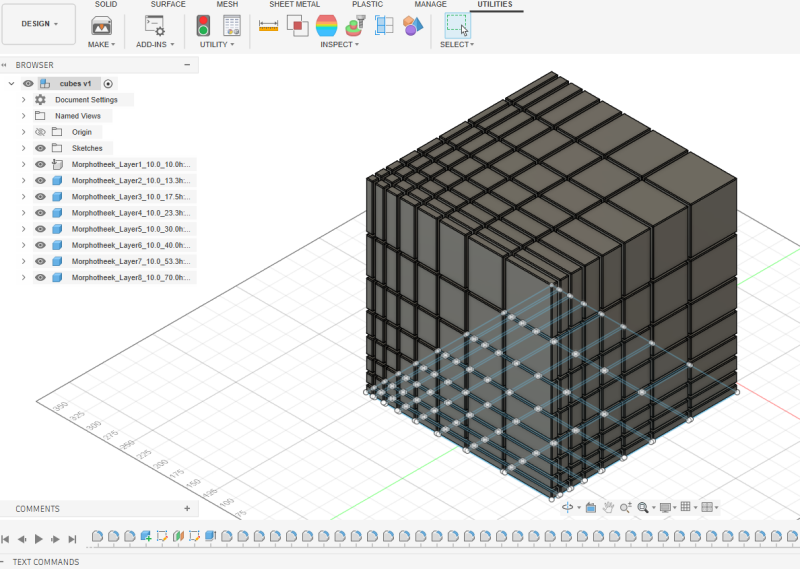Open the DESIGN workspace dropdown
Viewport: 800px width, 569px height.
coord(39,23)
